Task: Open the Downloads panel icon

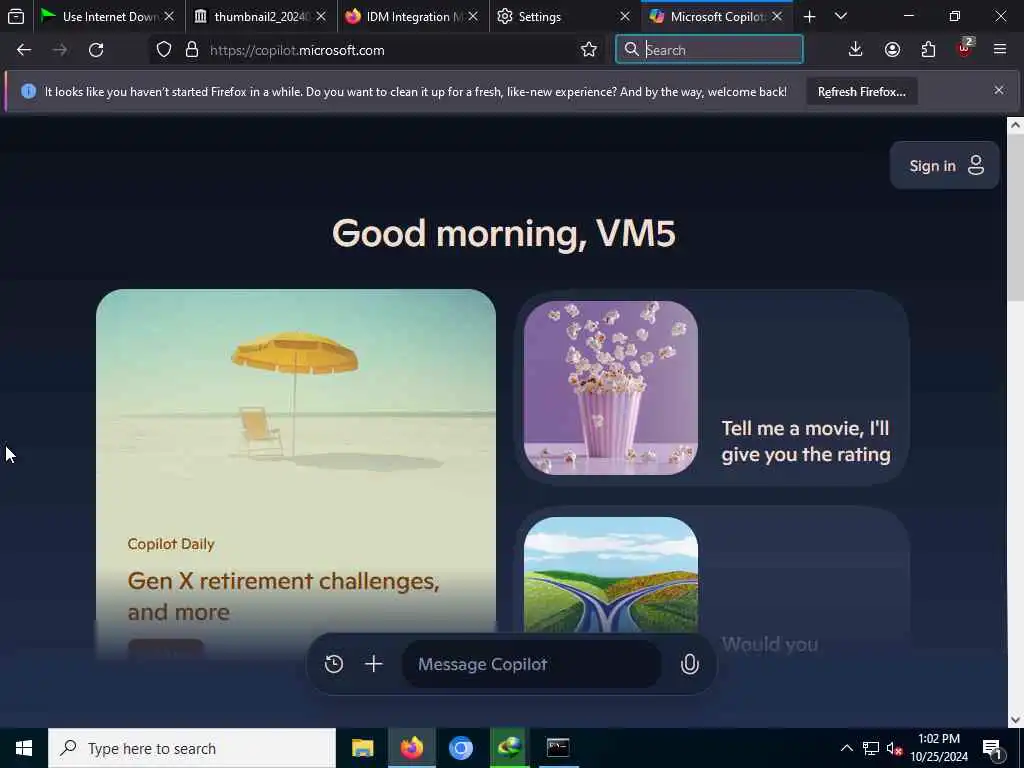Action: [x=855, y=50]
